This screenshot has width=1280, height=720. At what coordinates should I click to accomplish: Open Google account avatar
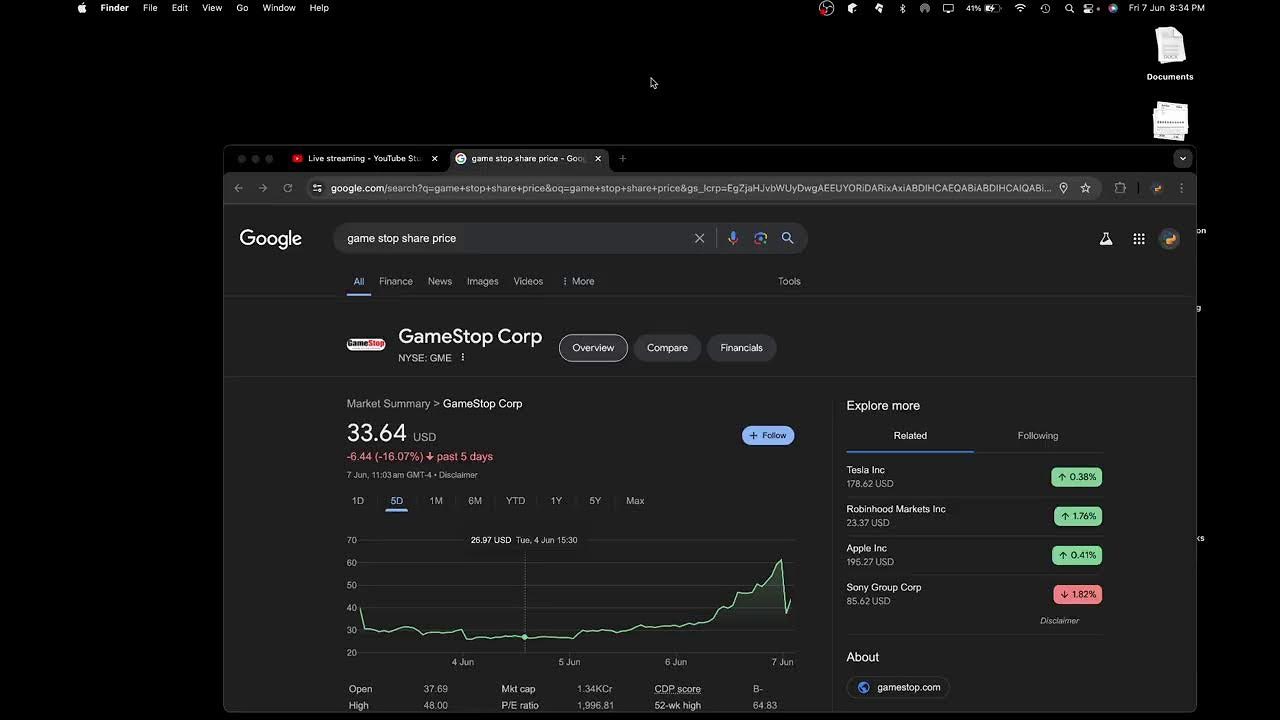pos(1169,238)
